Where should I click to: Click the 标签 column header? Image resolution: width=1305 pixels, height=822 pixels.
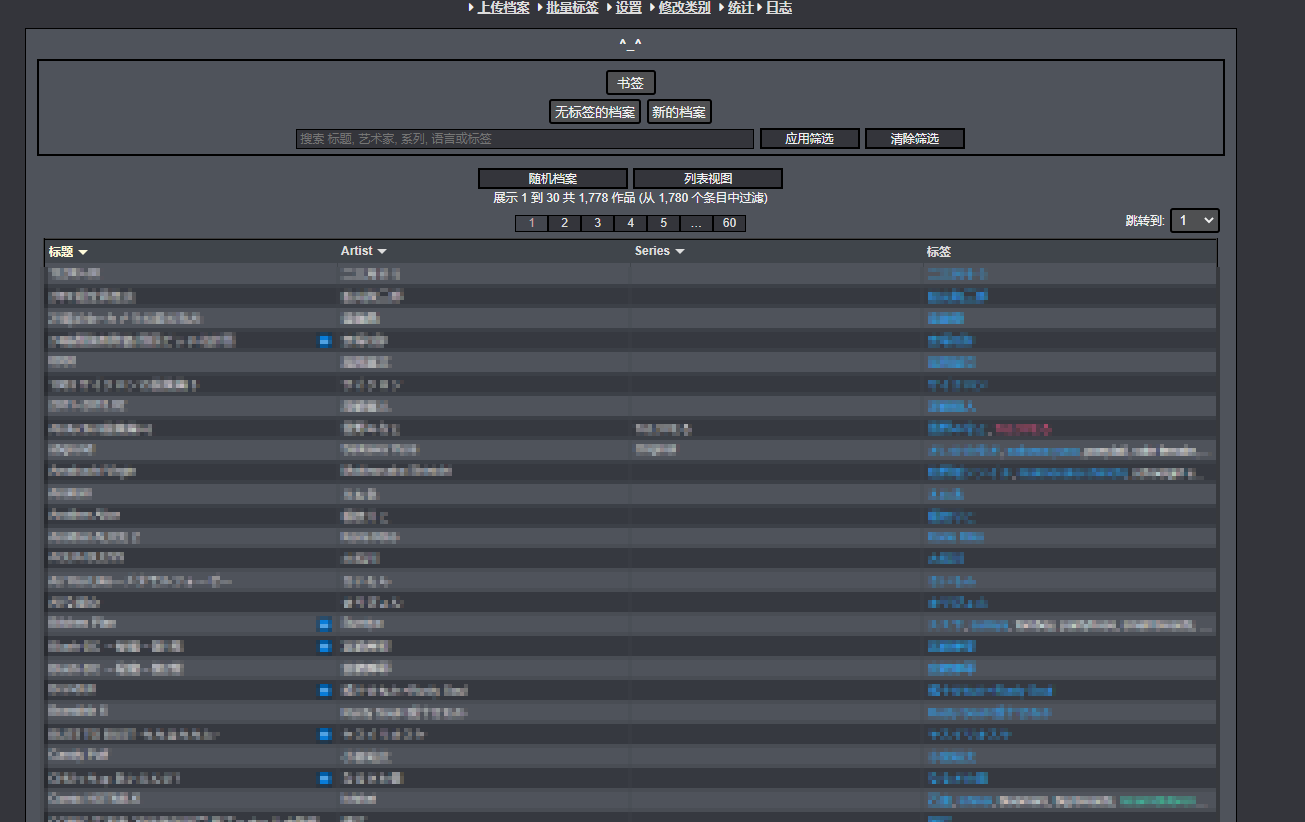939,252
